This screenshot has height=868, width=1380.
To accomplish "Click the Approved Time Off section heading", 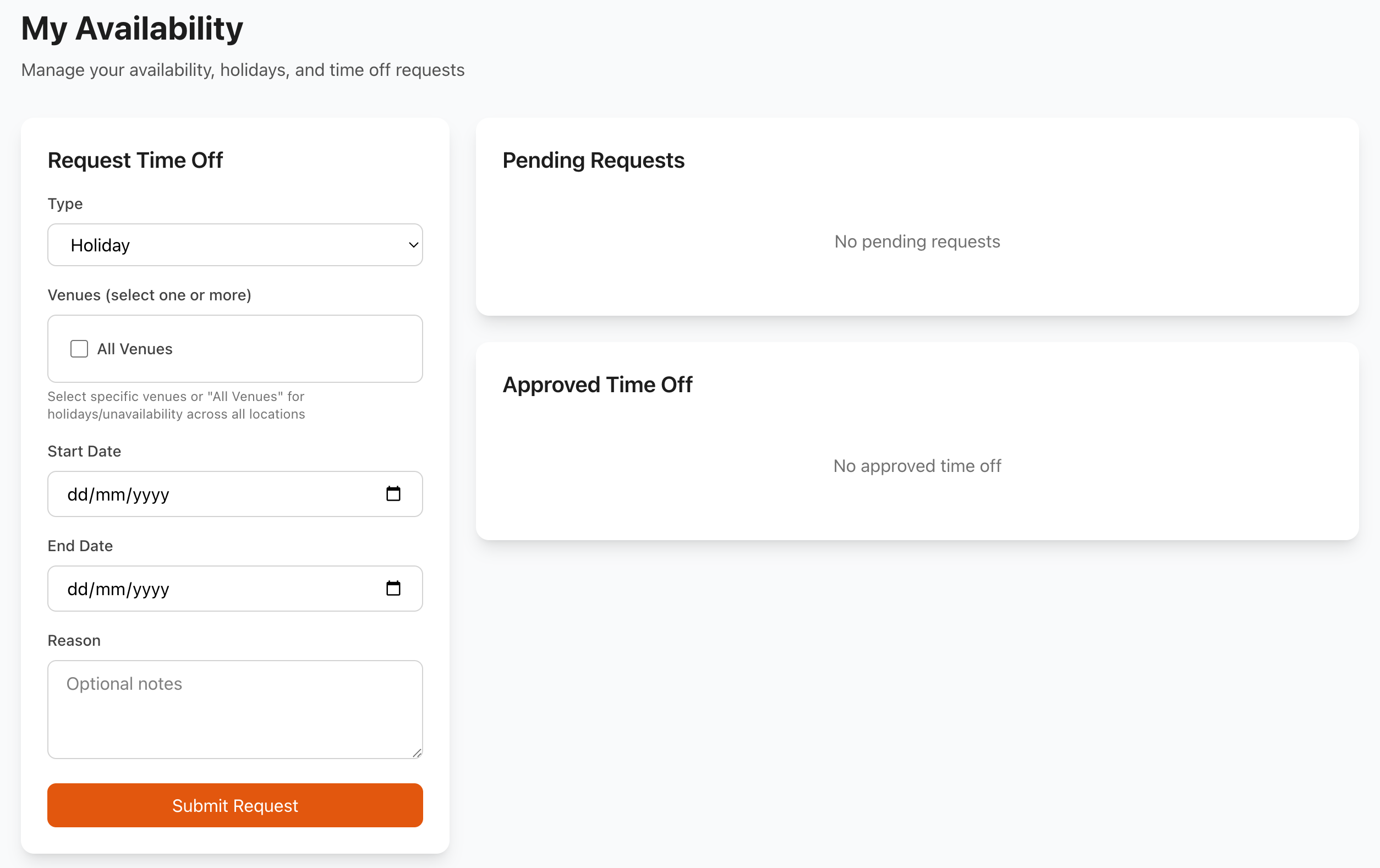I will 598,384.
